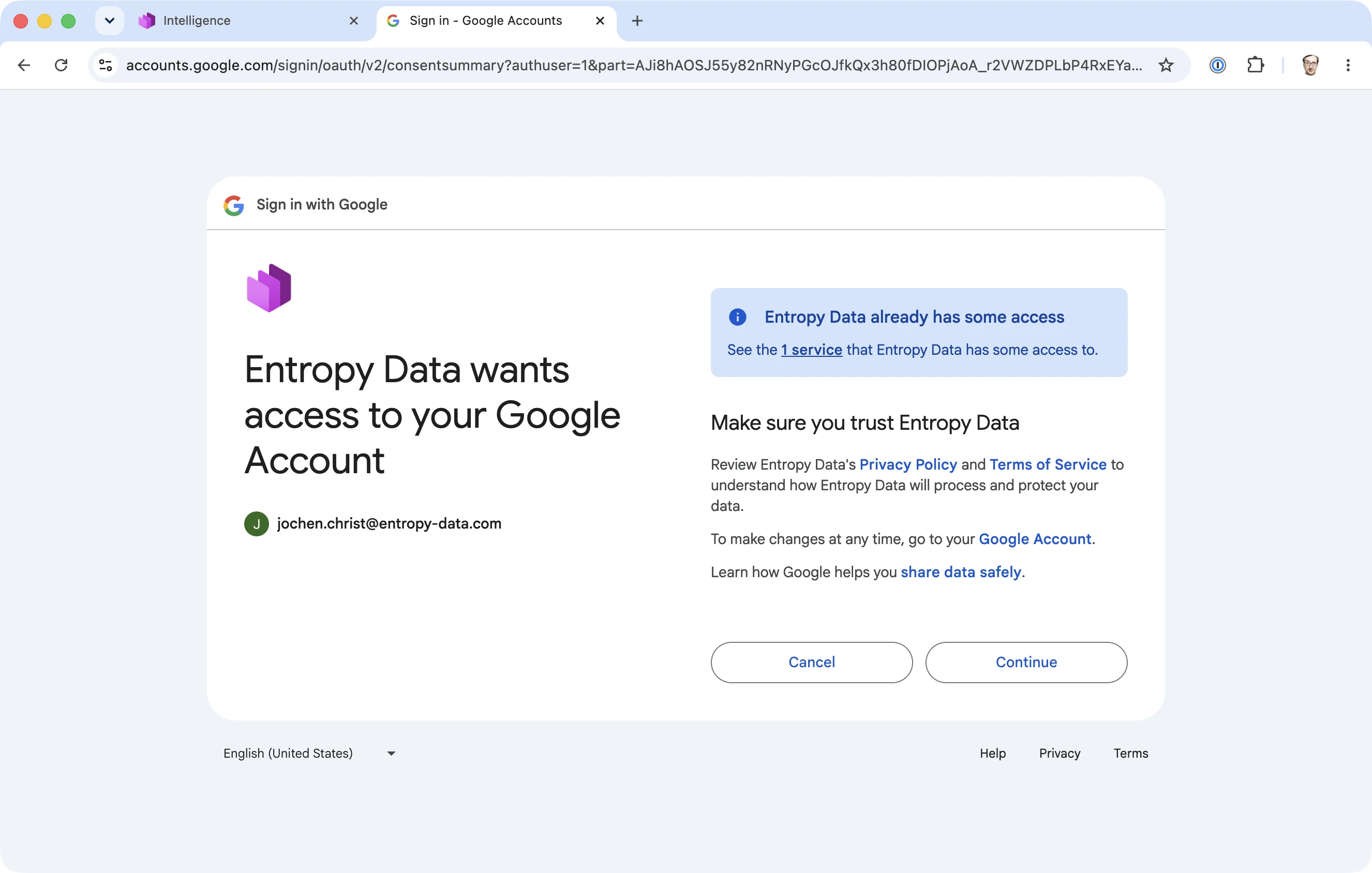
Task: Click the Google G logo in header
Action: coord(234,205)
